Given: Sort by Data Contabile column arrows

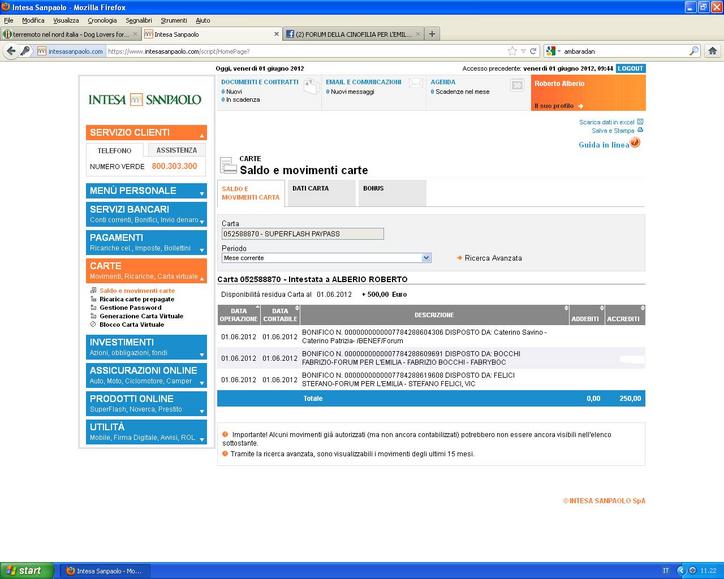Looking at the screenshot, I should [296, 308].
